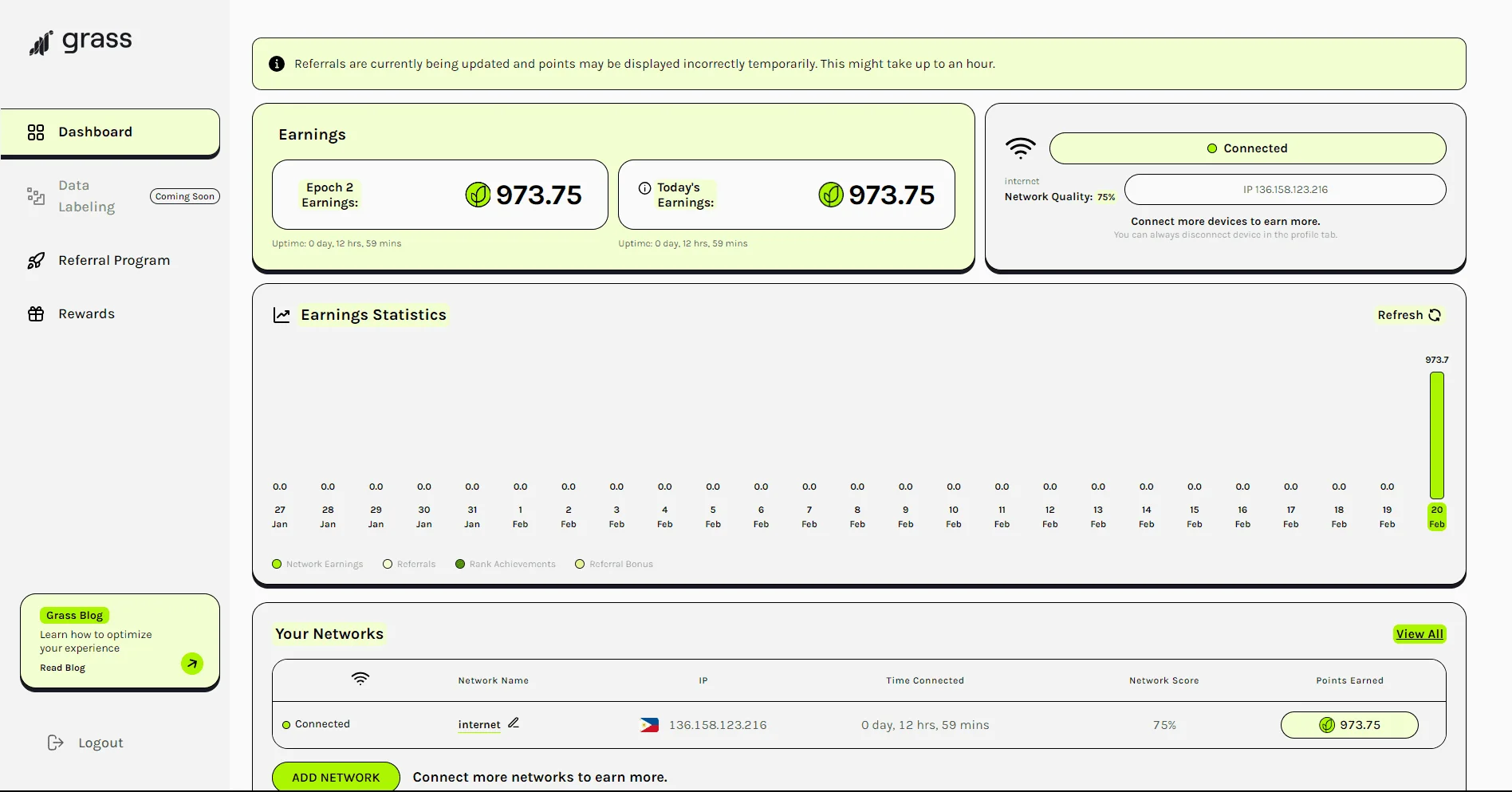Image resolution: width=1512 pixels, height=792 pixels.
Task: Click Network Quality 75% value
Action: click(1106, 197)
